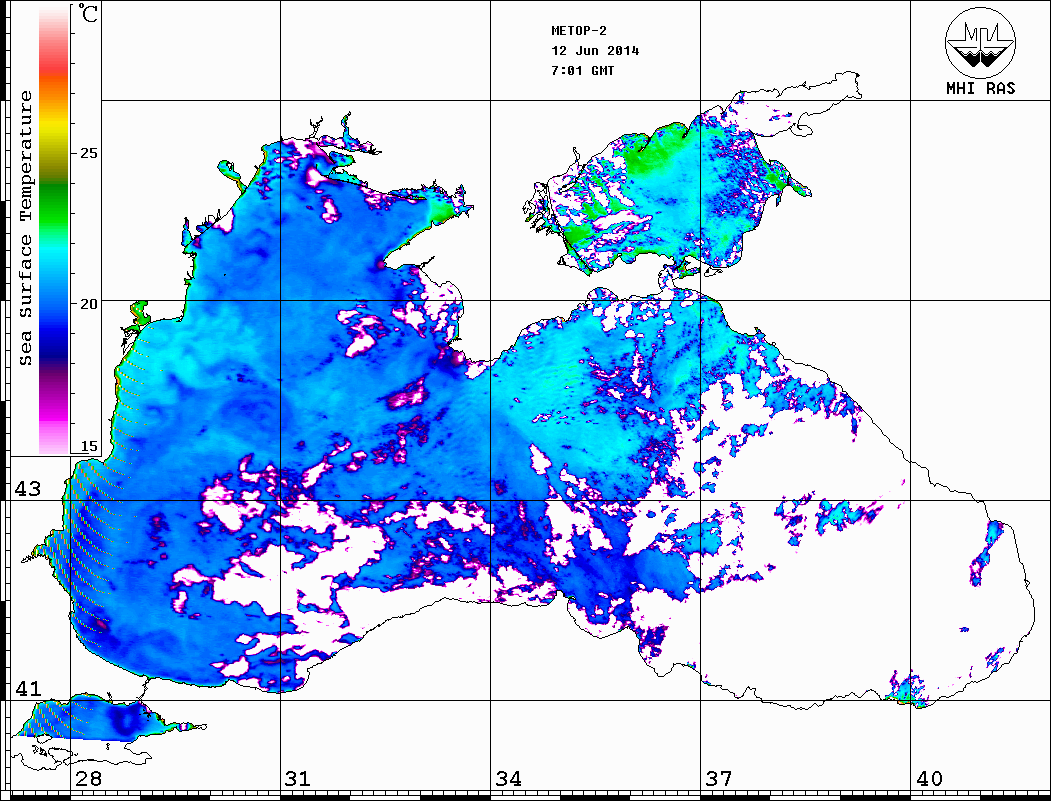Image resolution: width=1051 pixels, height=801 pixels.
Task: Select the METOP-2 satellite label
Action: (579, 31)
